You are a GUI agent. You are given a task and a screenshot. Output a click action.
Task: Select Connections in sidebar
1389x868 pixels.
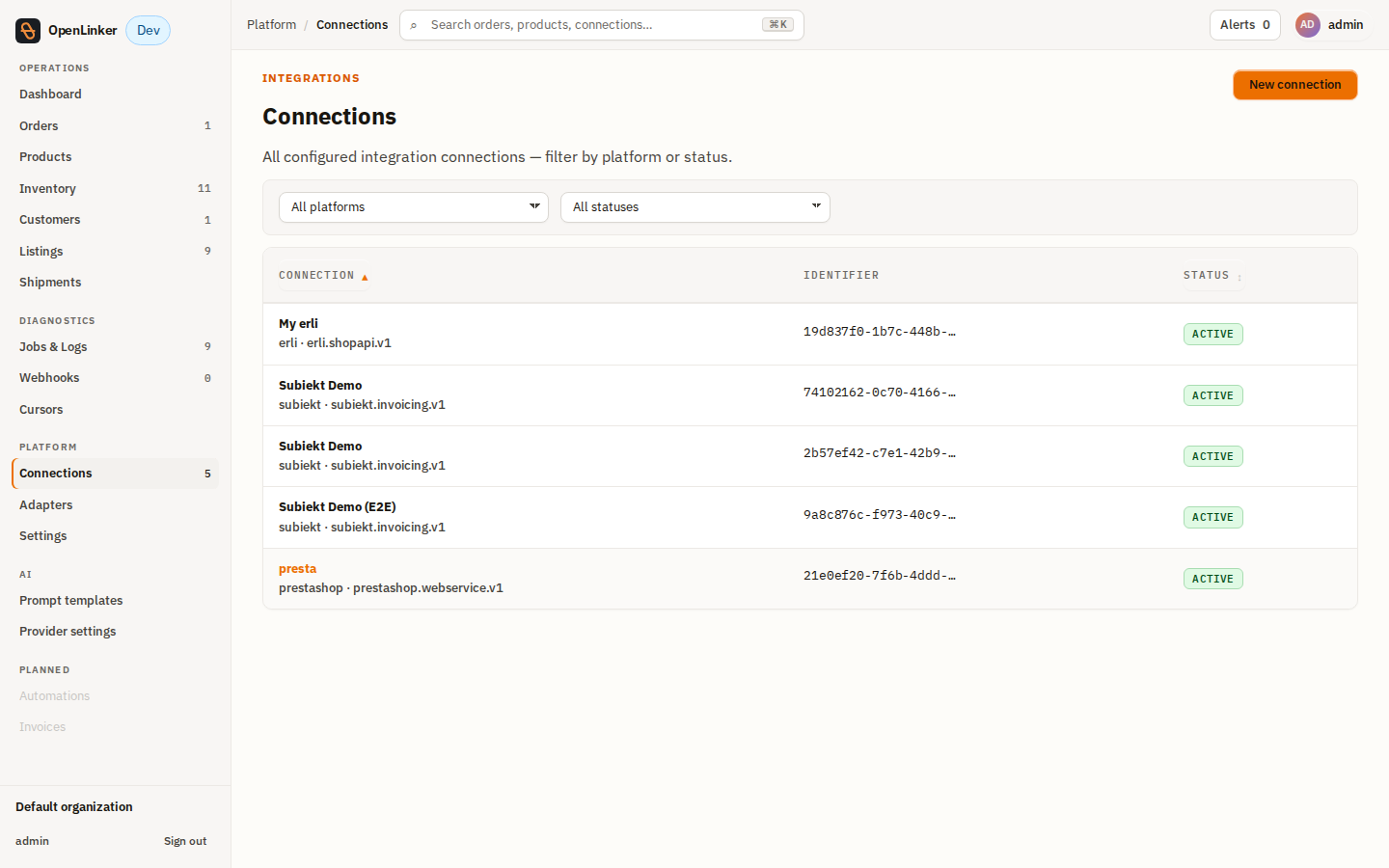tap(116, 474)
